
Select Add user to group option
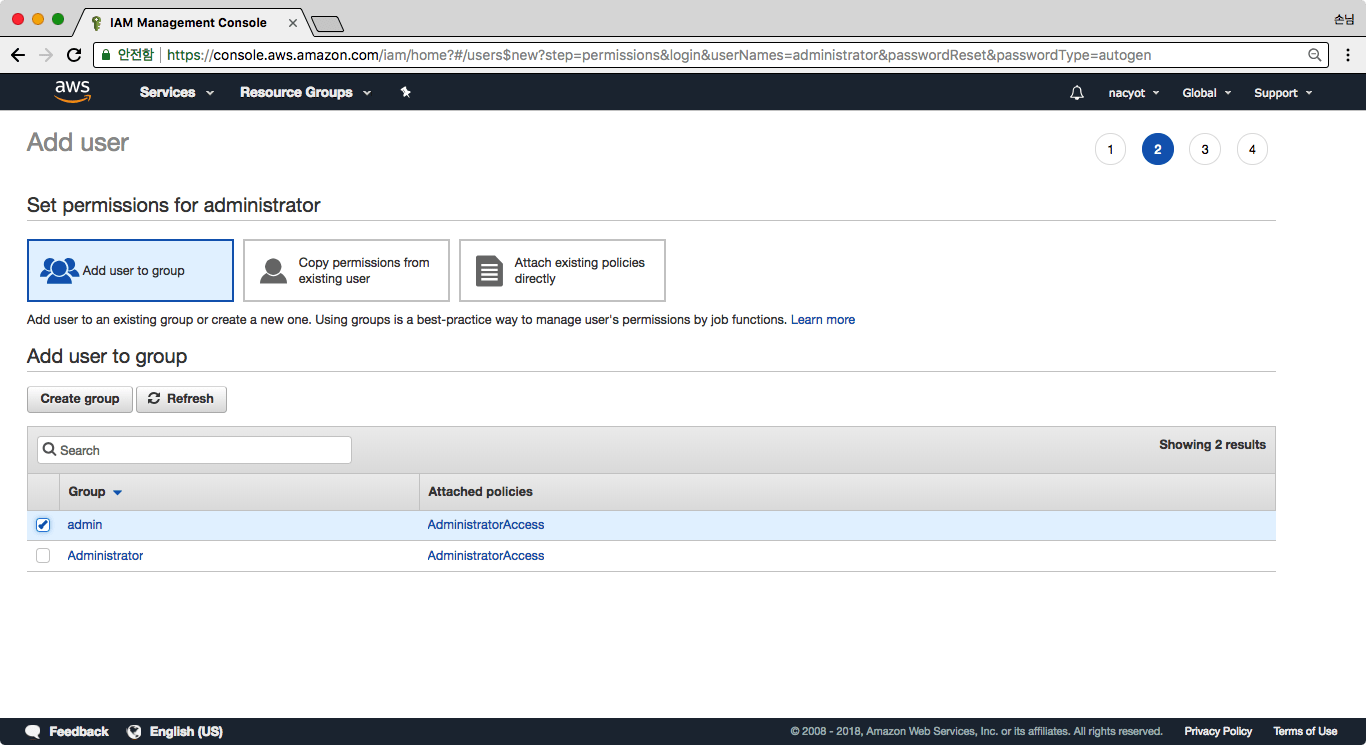tap(130, 270)
